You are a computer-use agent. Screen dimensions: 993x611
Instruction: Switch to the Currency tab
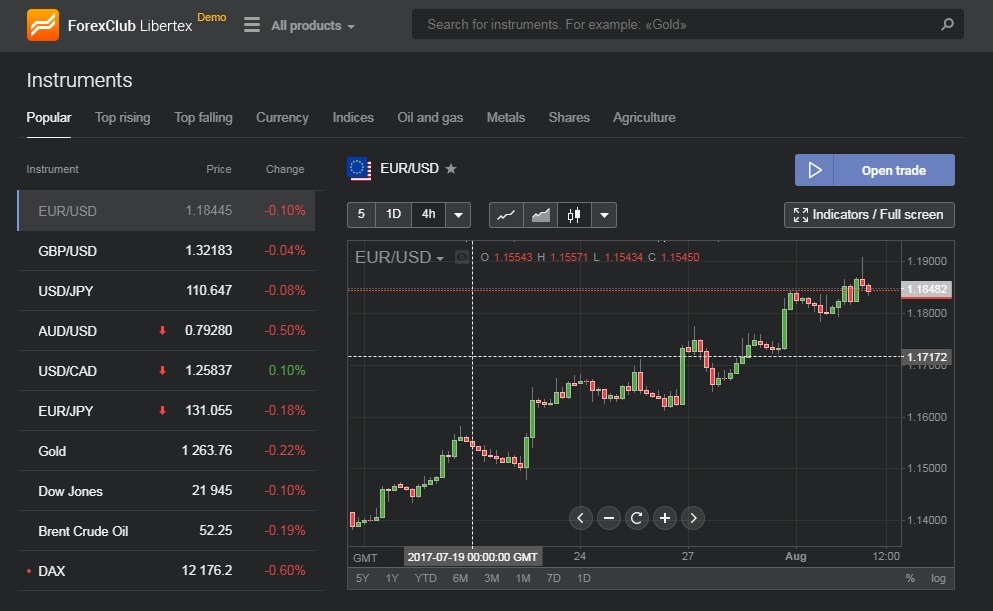(282, 118)
